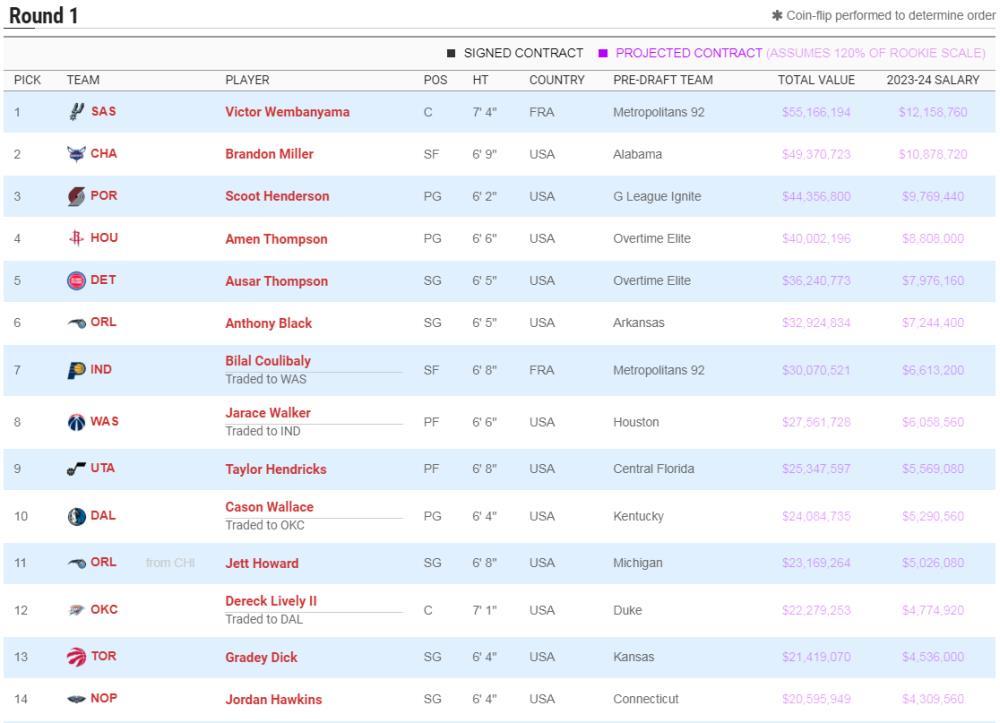
Task: Sort by the 2023-24 Salary column header
Action: tap(932, 80)
